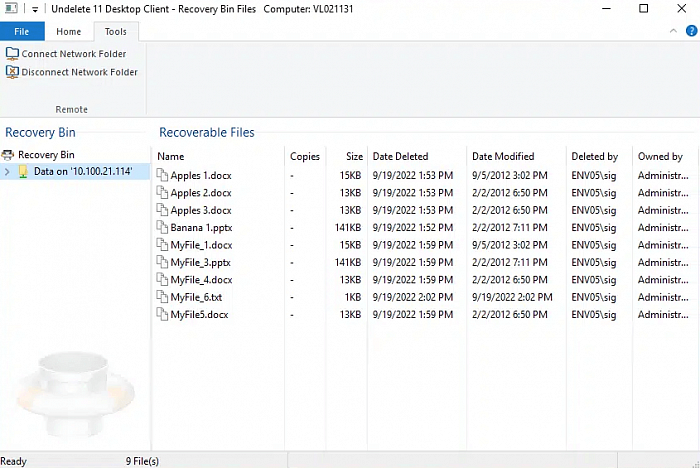Open the File tab

pyautogui.click(x=22, y=31)
